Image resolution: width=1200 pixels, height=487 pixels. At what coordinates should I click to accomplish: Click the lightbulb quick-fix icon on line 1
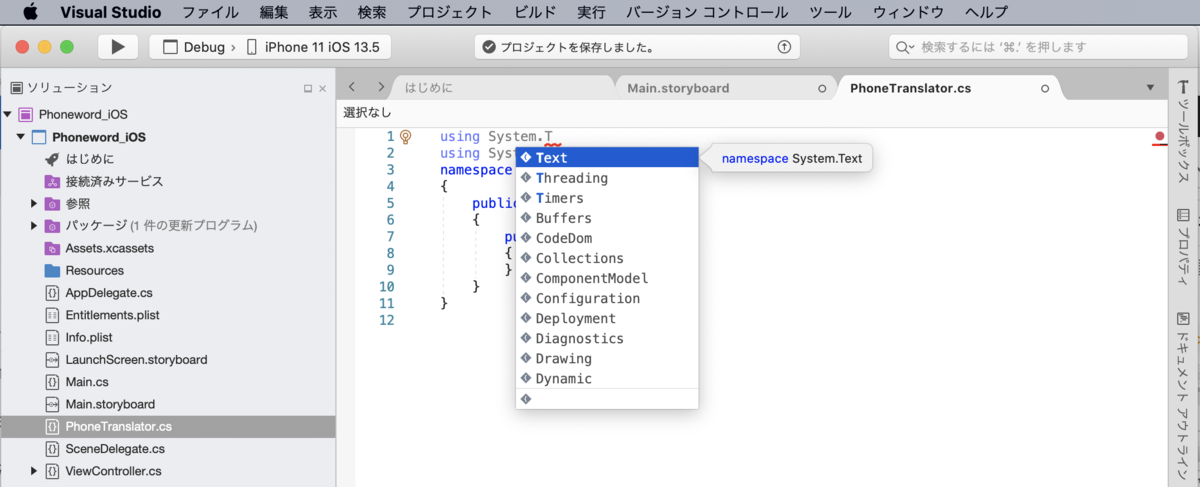[406, 137]
